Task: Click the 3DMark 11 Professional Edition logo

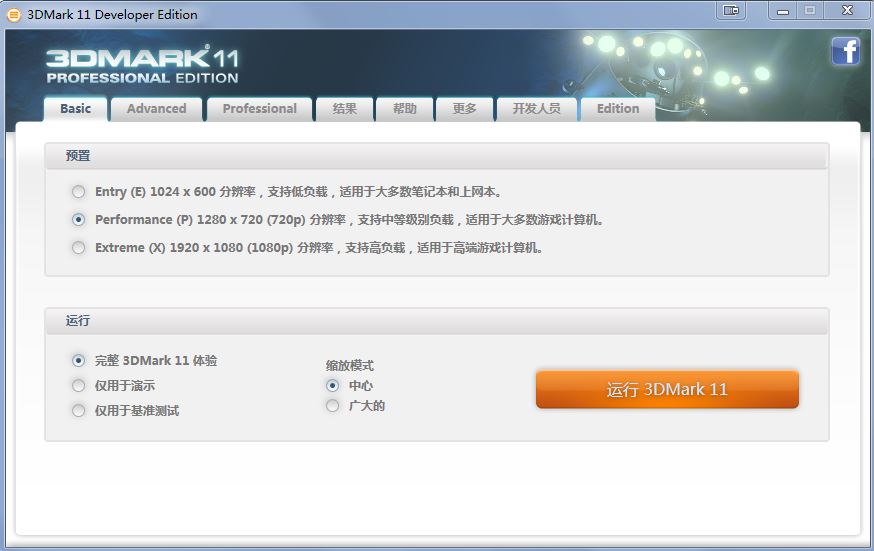Action: pyautogui.click(x=142, y=64)
